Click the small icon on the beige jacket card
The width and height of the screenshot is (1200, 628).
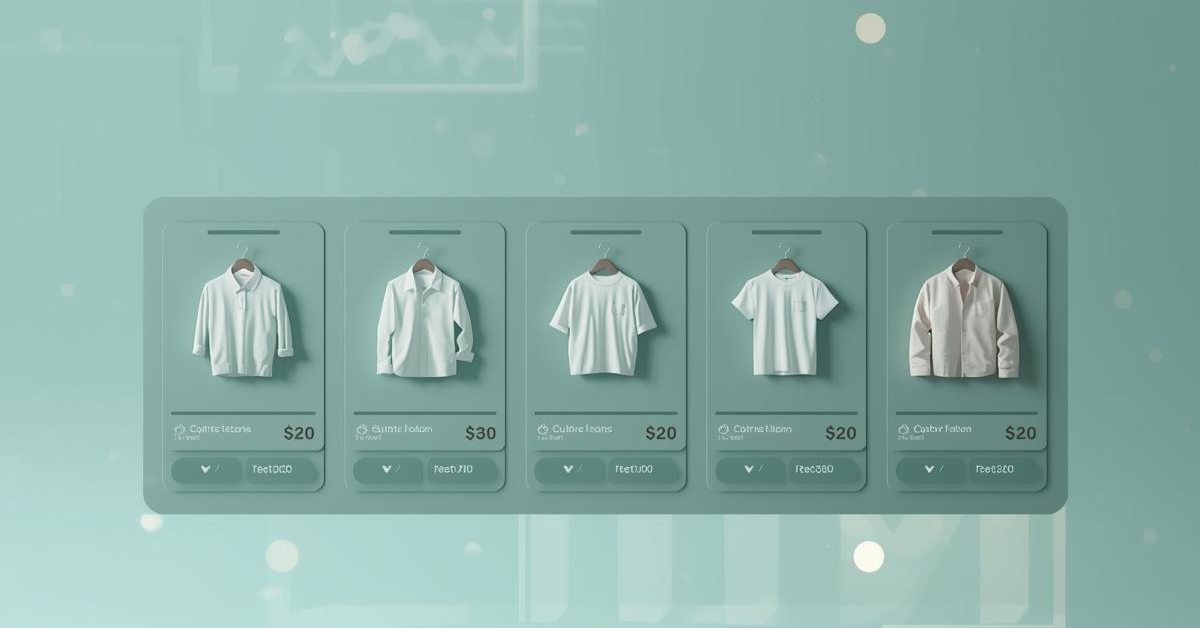[905, 430]
